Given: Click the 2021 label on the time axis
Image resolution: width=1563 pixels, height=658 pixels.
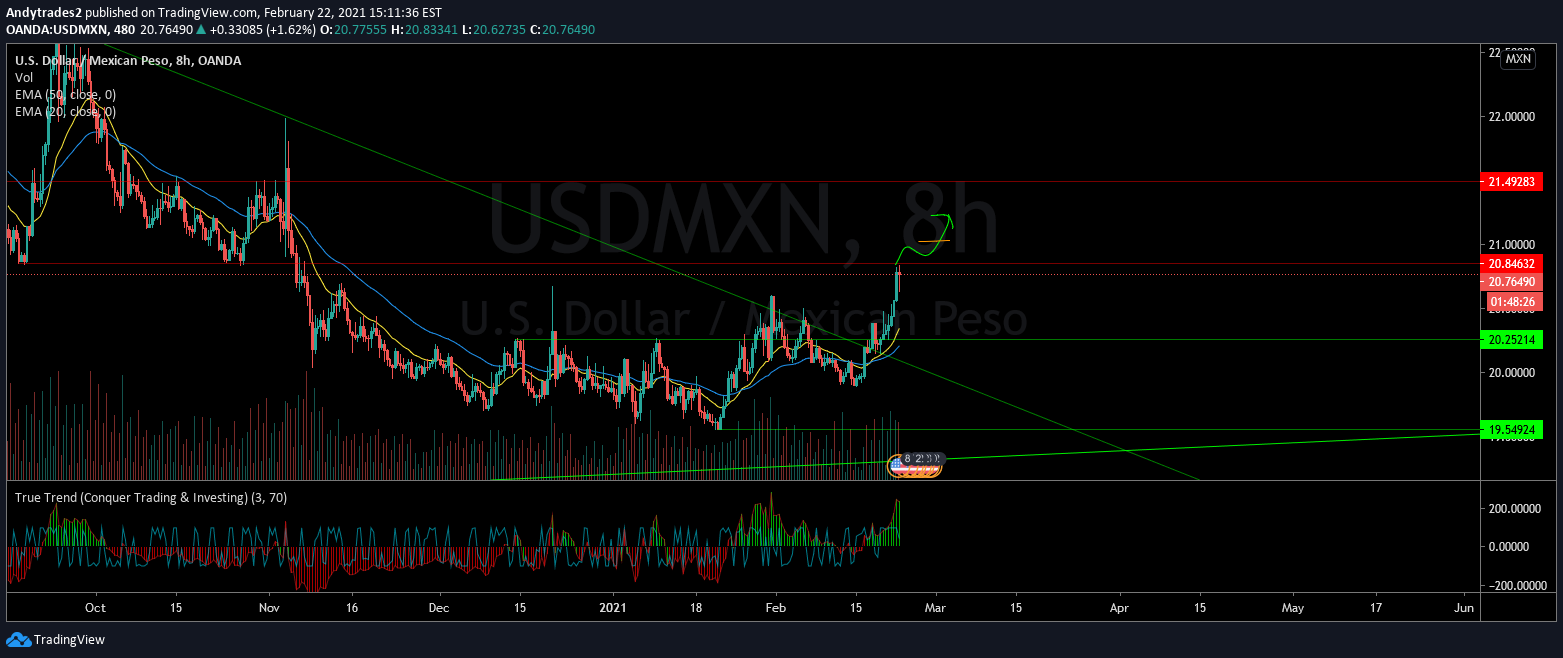Looking at the screenshot, I should 615,607.
